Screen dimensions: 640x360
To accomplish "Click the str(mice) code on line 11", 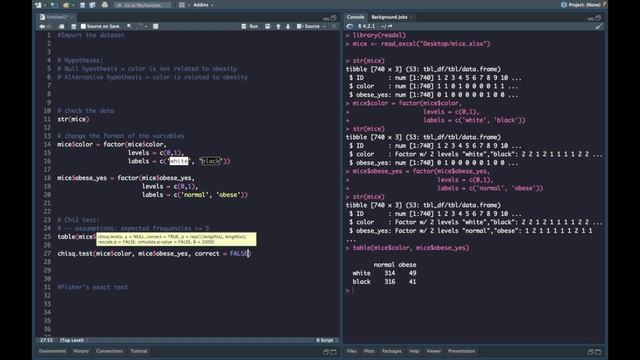I will pos(73,119).
